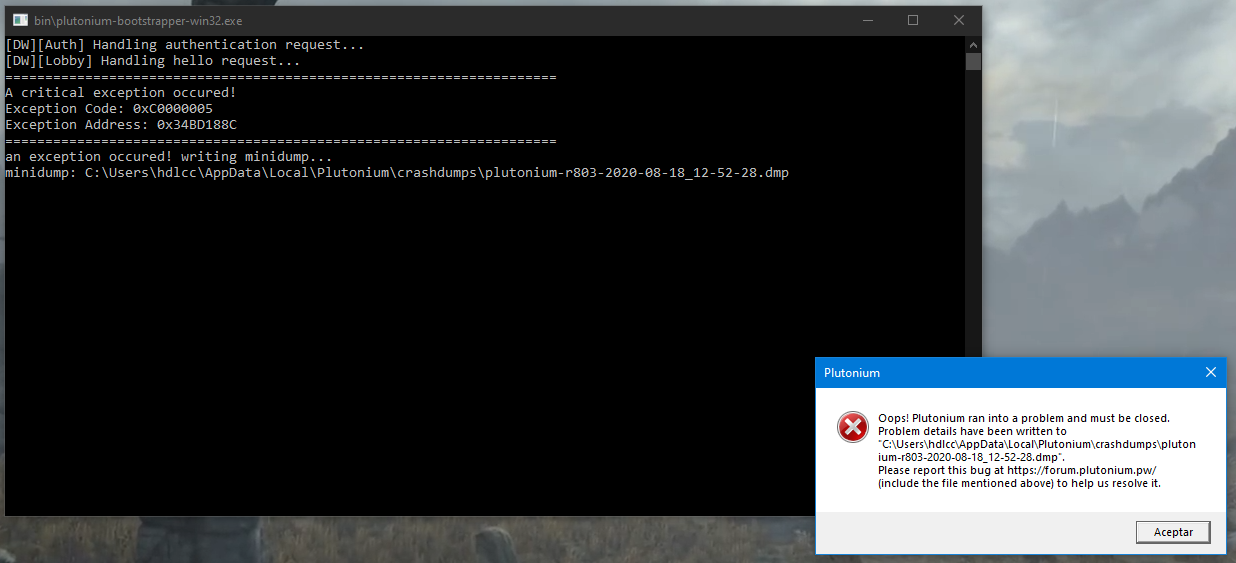The height and width of the screenshot is (563, 1236).
Task: Click 'an exception occured! writing minidump...' line
Action: tap(169, 157)
